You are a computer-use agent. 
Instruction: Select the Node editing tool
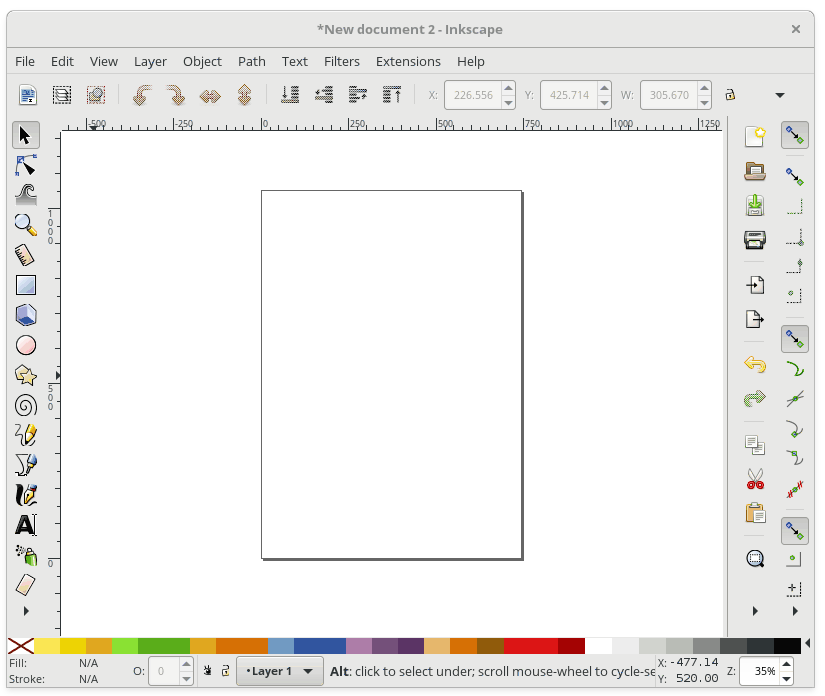(26, 165)
